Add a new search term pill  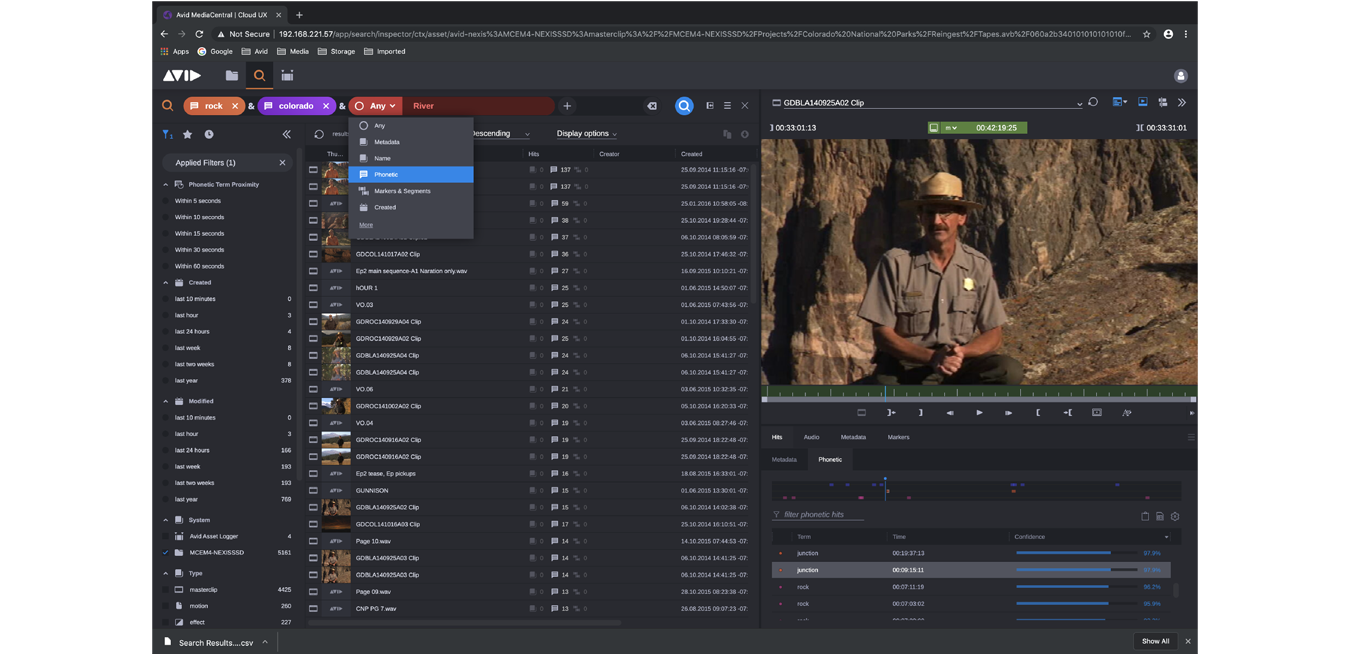tap(567, 106)
